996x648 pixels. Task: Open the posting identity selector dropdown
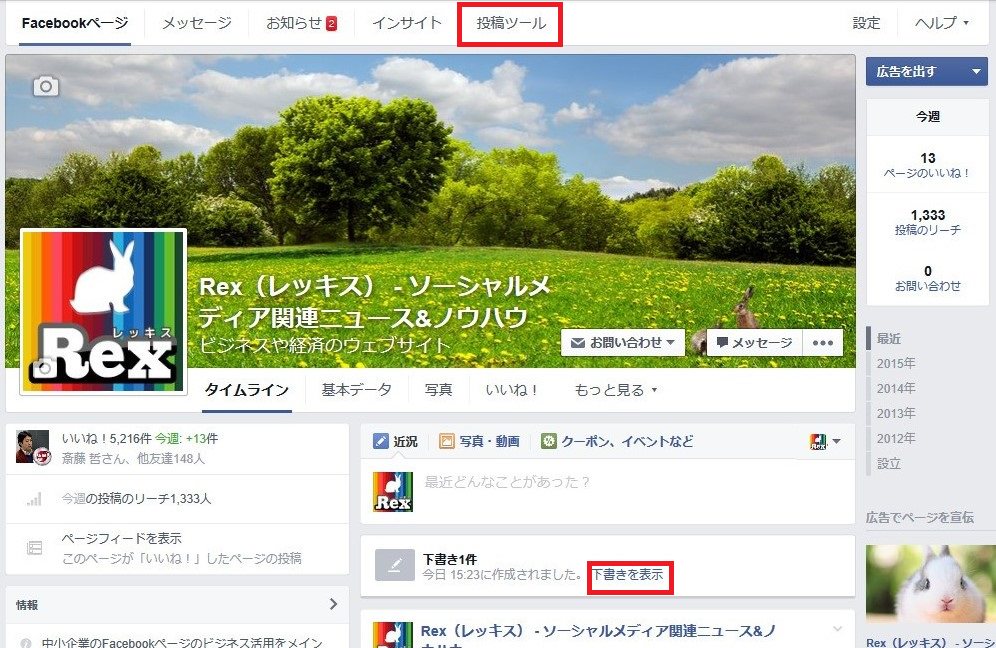(x=826, y=442)
